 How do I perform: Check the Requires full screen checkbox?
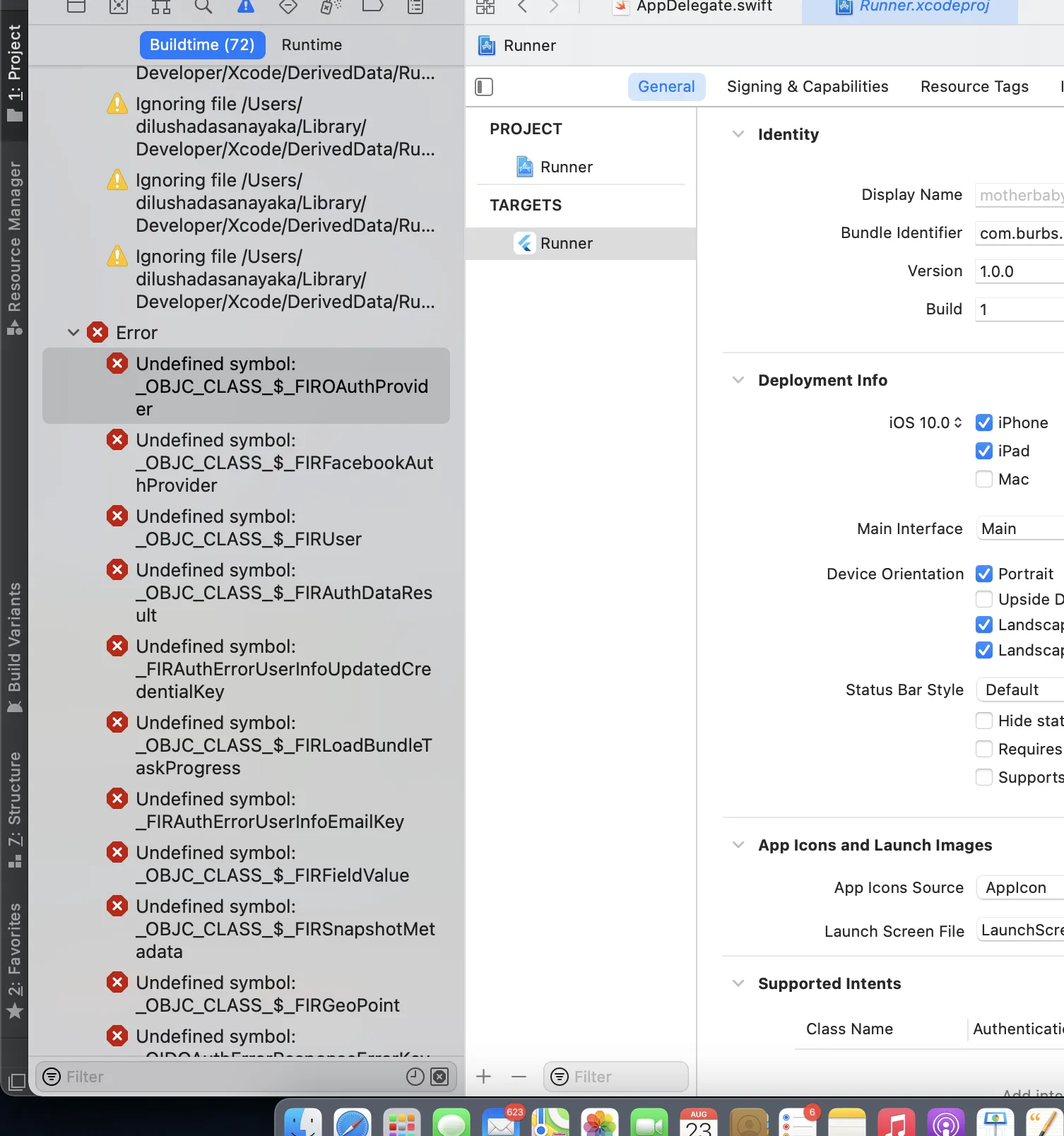click(x=984, y=749)
